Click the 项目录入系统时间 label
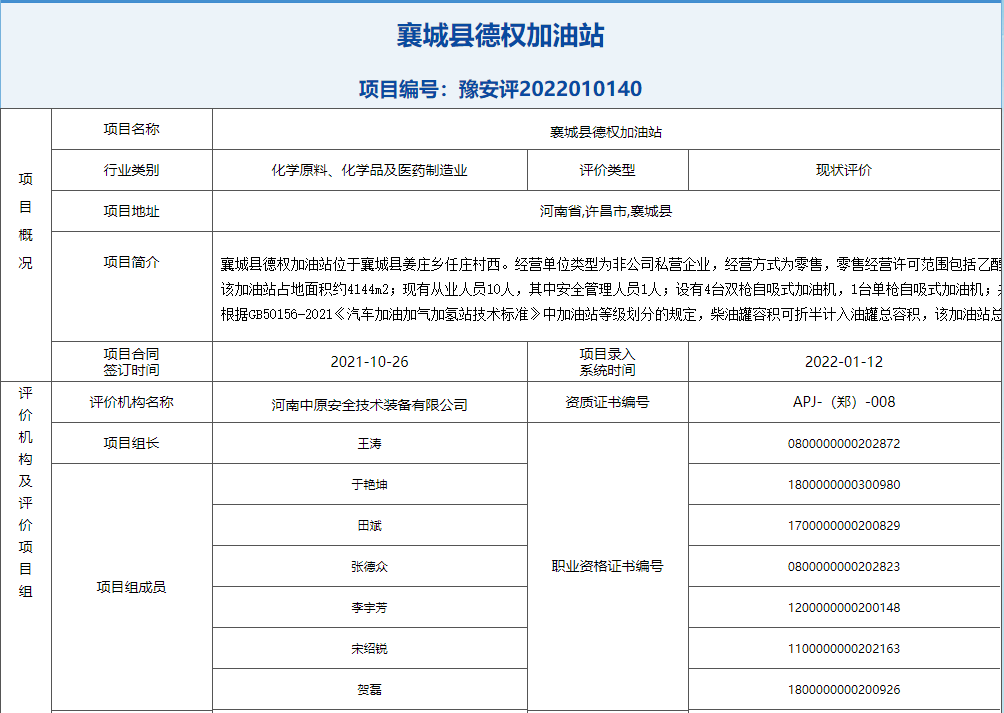Image resolution: width=1004 pixels, height=713 pixels. tap(608, 362)
